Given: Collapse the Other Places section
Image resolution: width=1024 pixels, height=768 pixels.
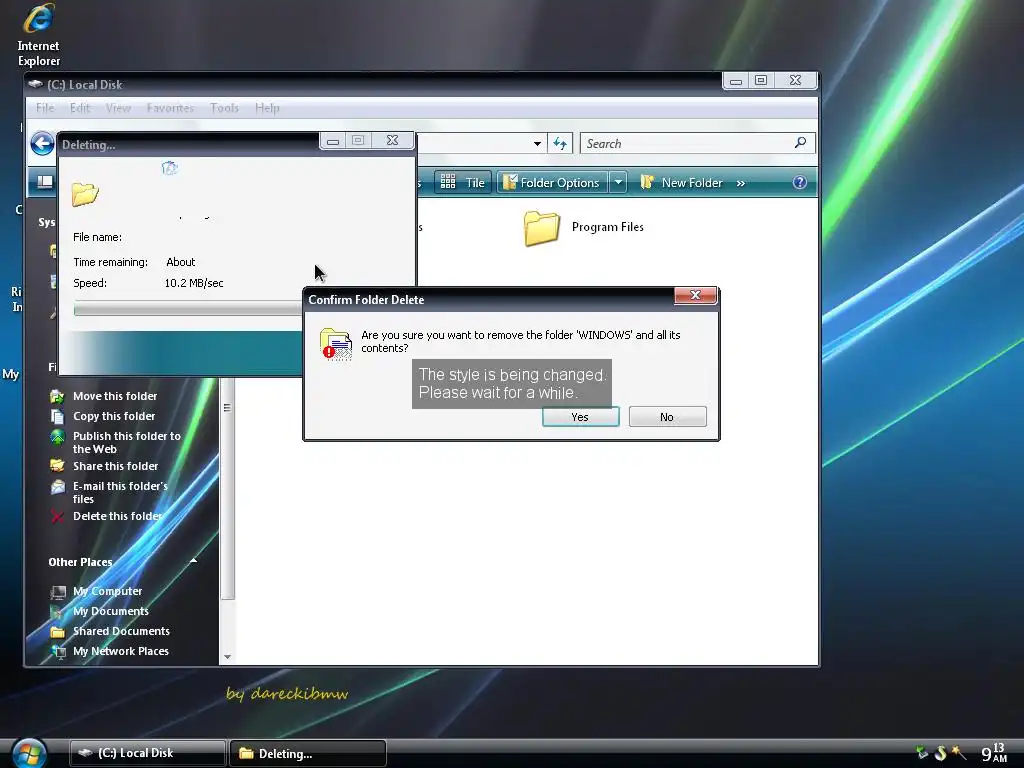Looking at the screenshot, I should click(193, 562).
